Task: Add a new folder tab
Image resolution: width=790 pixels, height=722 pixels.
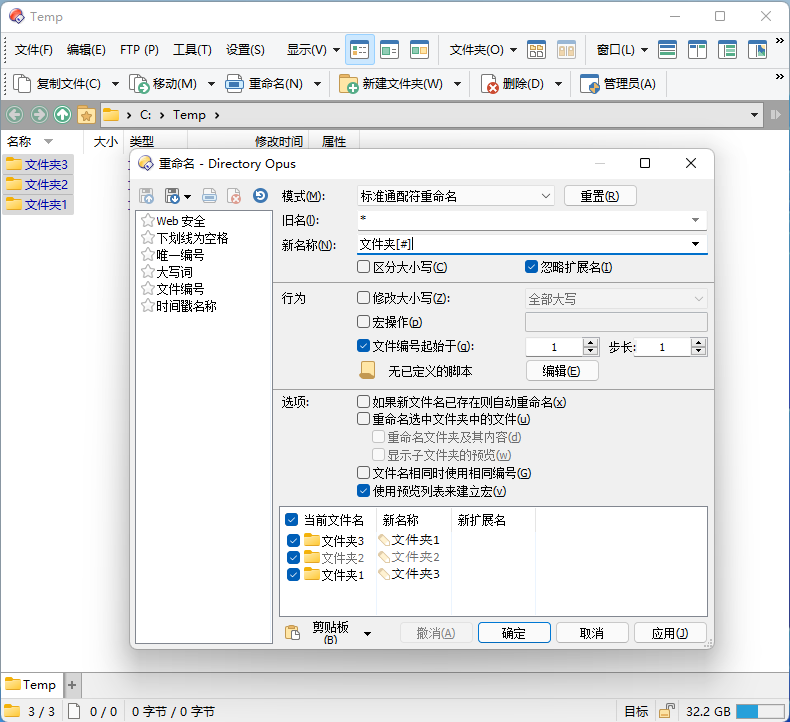Action: coord(72,685)
